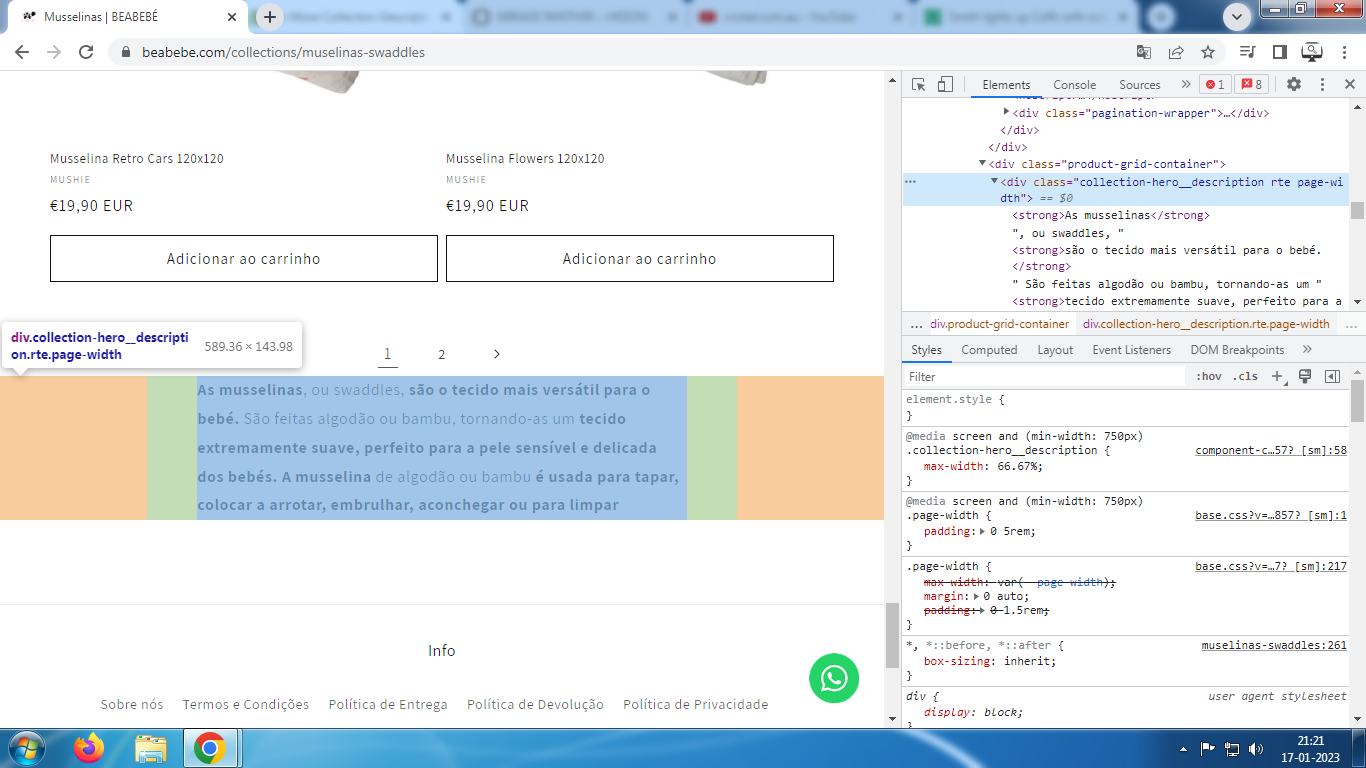Open DevTools settings gear
Image resolution: width=1366 pixels, height=768 pixels.
coord(1294,85)
